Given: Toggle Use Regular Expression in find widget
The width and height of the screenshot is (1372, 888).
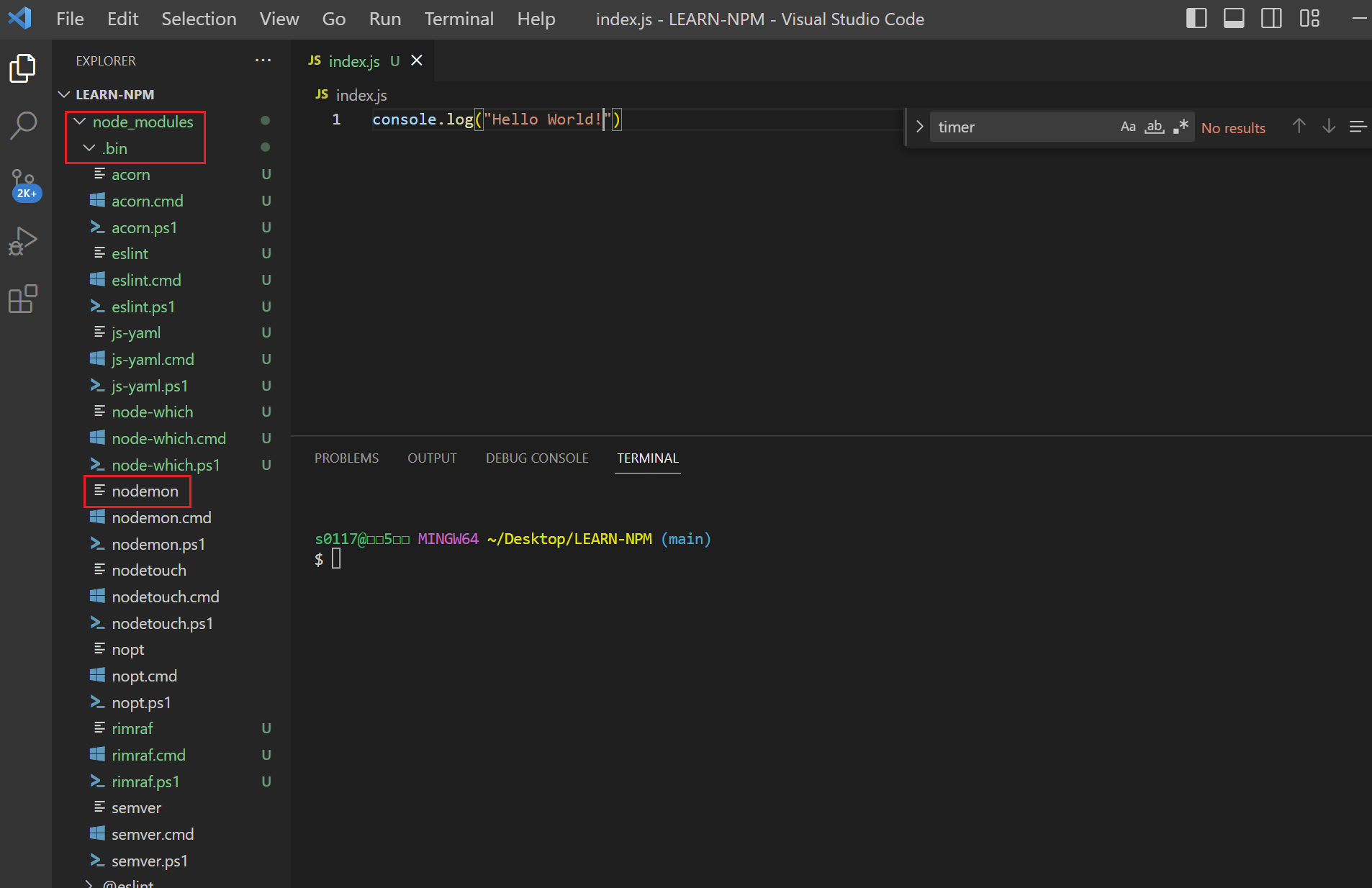Looking at the screenshot, I should pos(1181,127).
